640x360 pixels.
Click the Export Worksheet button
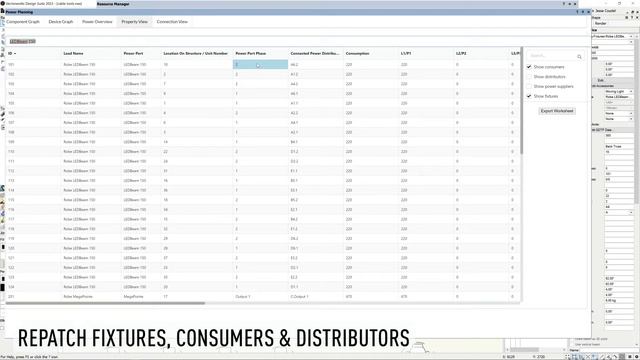point(557,111)
